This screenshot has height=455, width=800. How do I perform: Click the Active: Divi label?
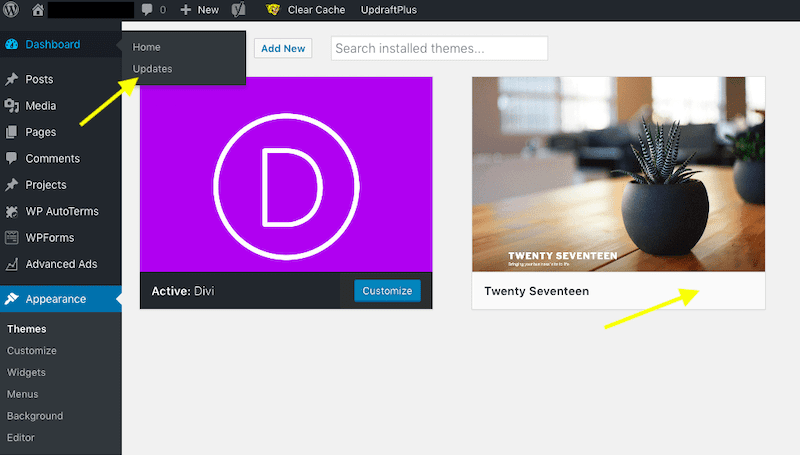click(183, 291)
